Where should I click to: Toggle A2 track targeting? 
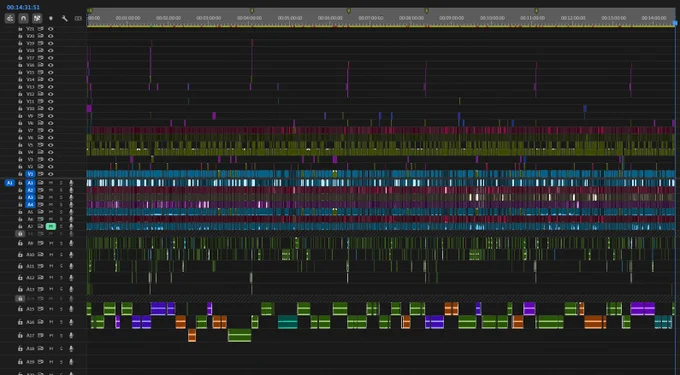click(30, 190)
